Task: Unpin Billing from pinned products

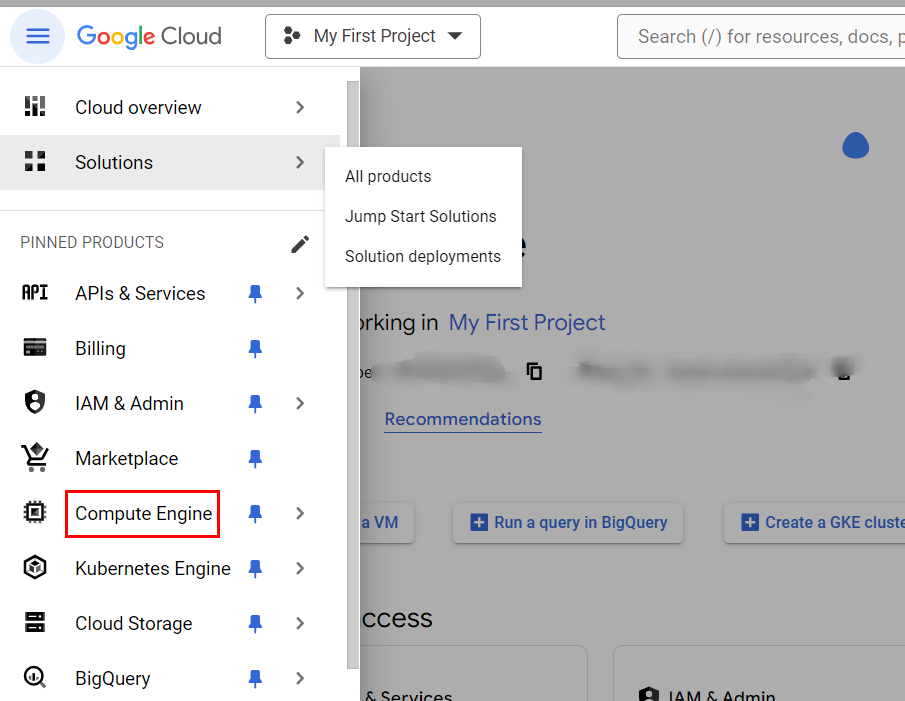Action: coord(255,348)
